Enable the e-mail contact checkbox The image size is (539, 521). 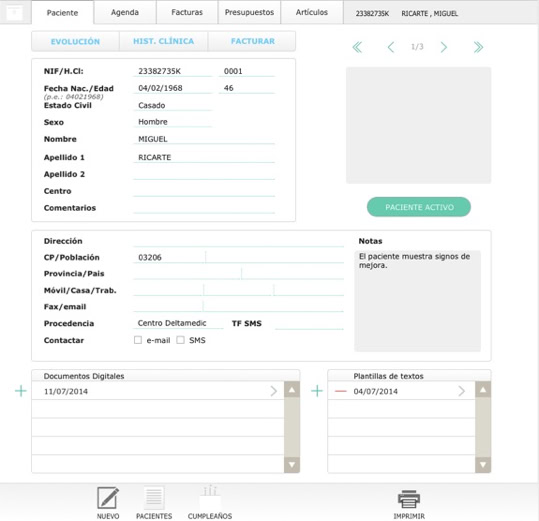coord(138,340)
